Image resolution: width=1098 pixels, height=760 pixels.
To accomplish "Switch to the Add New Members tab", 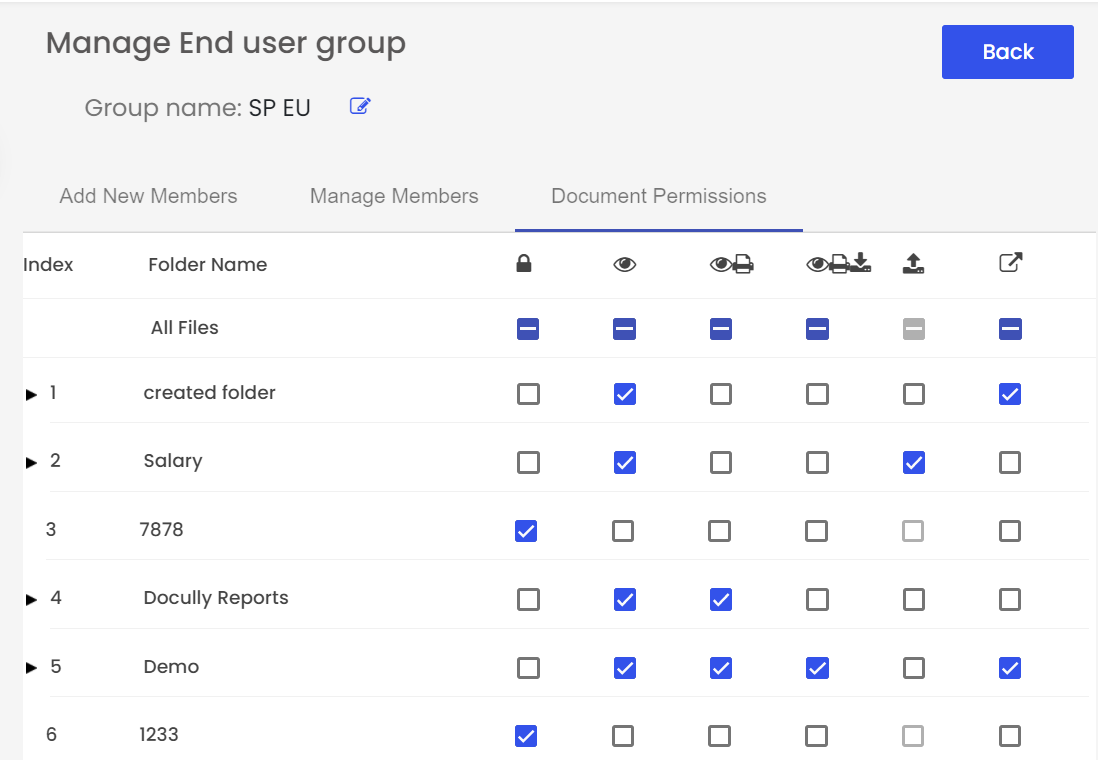I will [148, 196].
